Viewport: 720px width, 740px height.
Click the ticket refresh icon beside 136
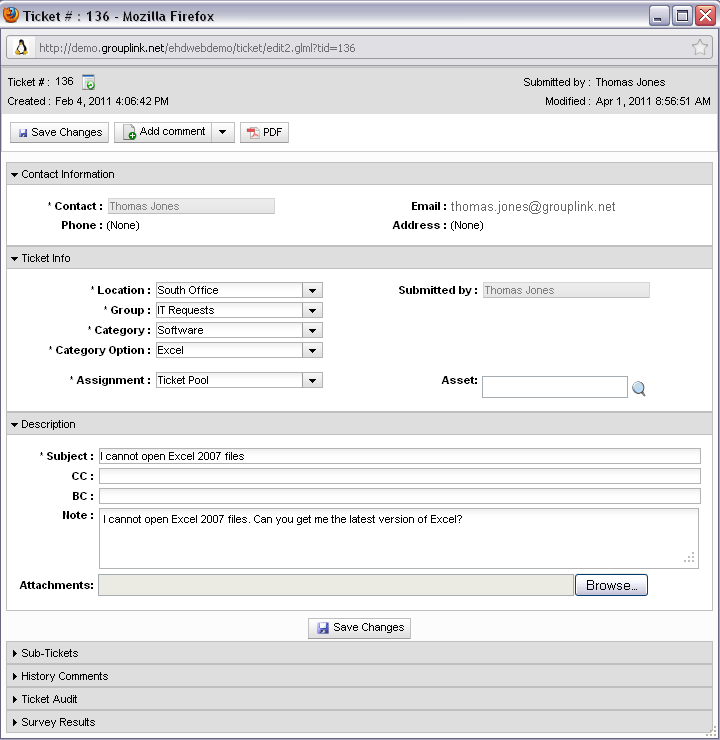89,83
